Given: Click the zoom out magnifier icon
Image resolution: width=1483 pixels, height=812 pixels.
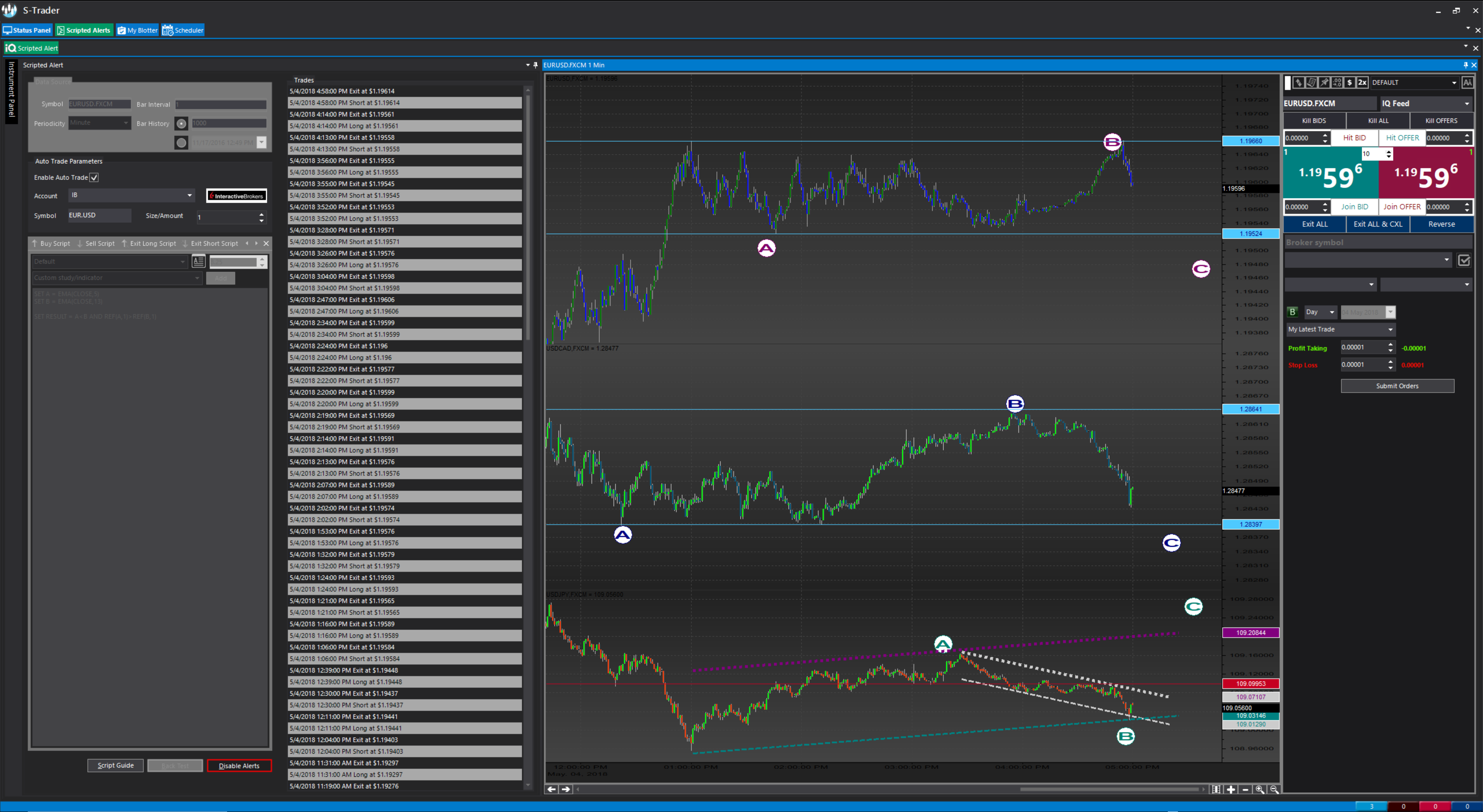Looking at the screenshot, I should [1274, 789].
